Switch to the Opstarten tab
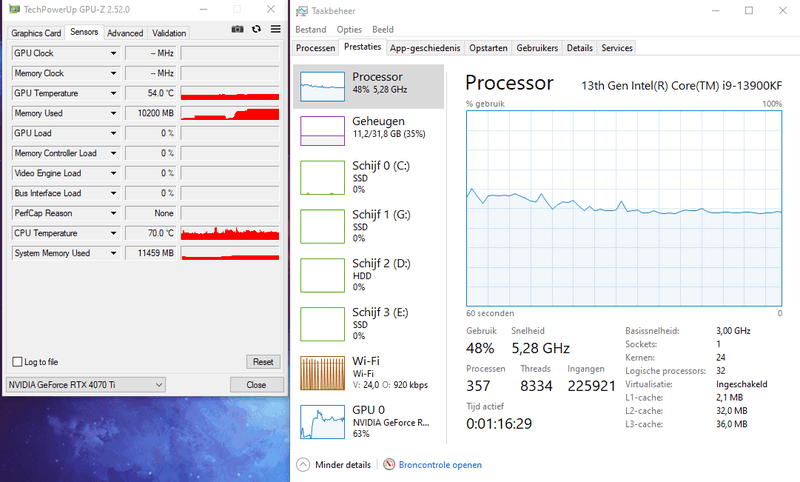The image size is (800, 482). (x=488, y=48)
